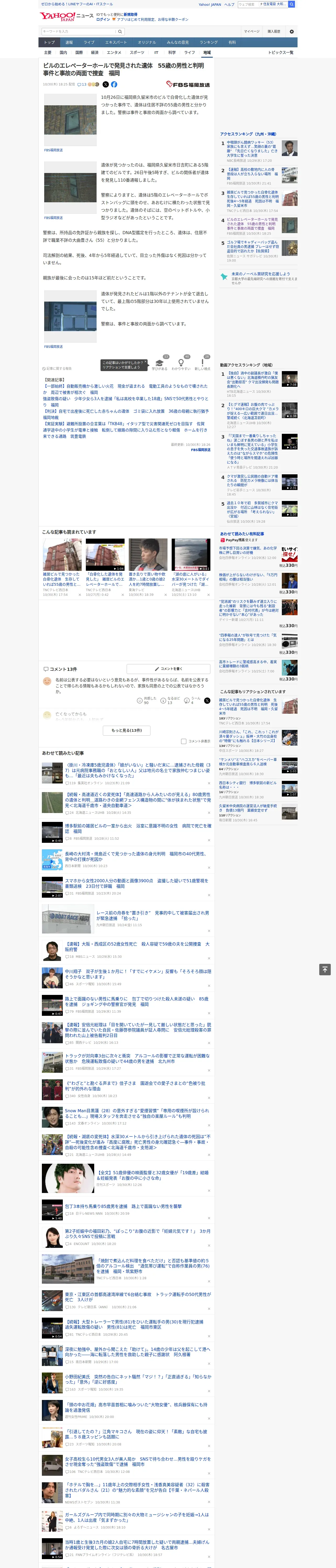Check the コメント非表示 checkbox
This screenshot has height=1568, width=336.
tap(183, 741)
